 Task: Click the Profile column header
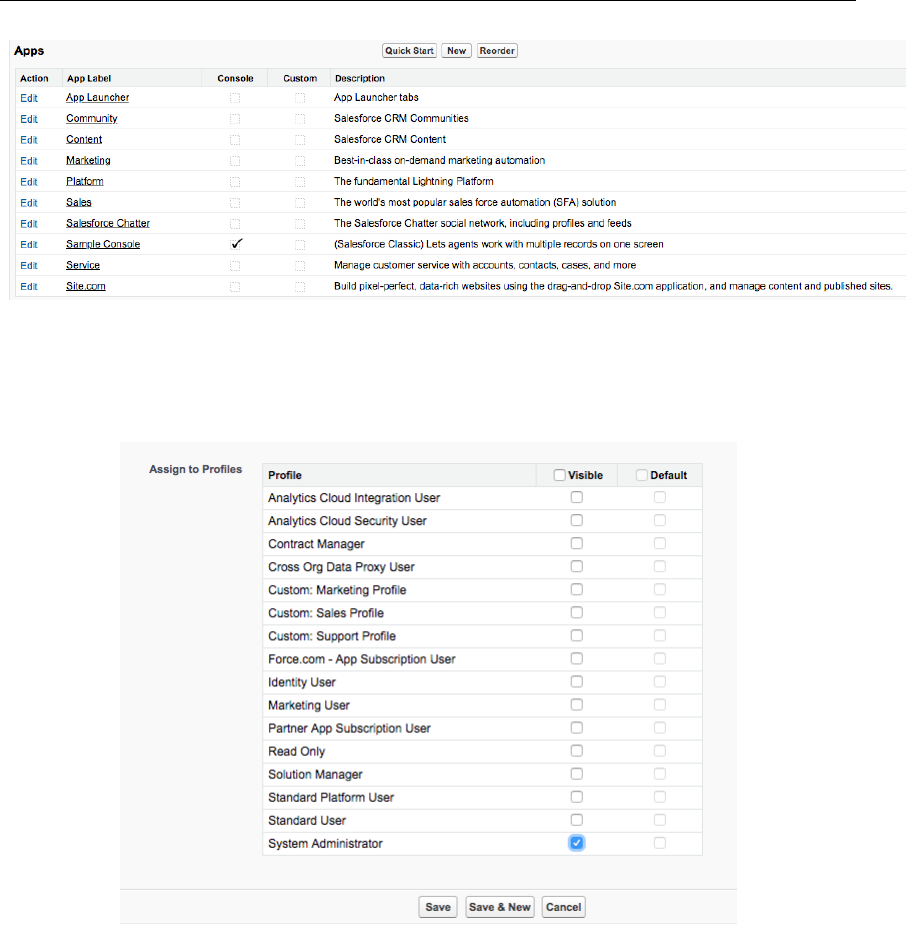coord(285,475)
